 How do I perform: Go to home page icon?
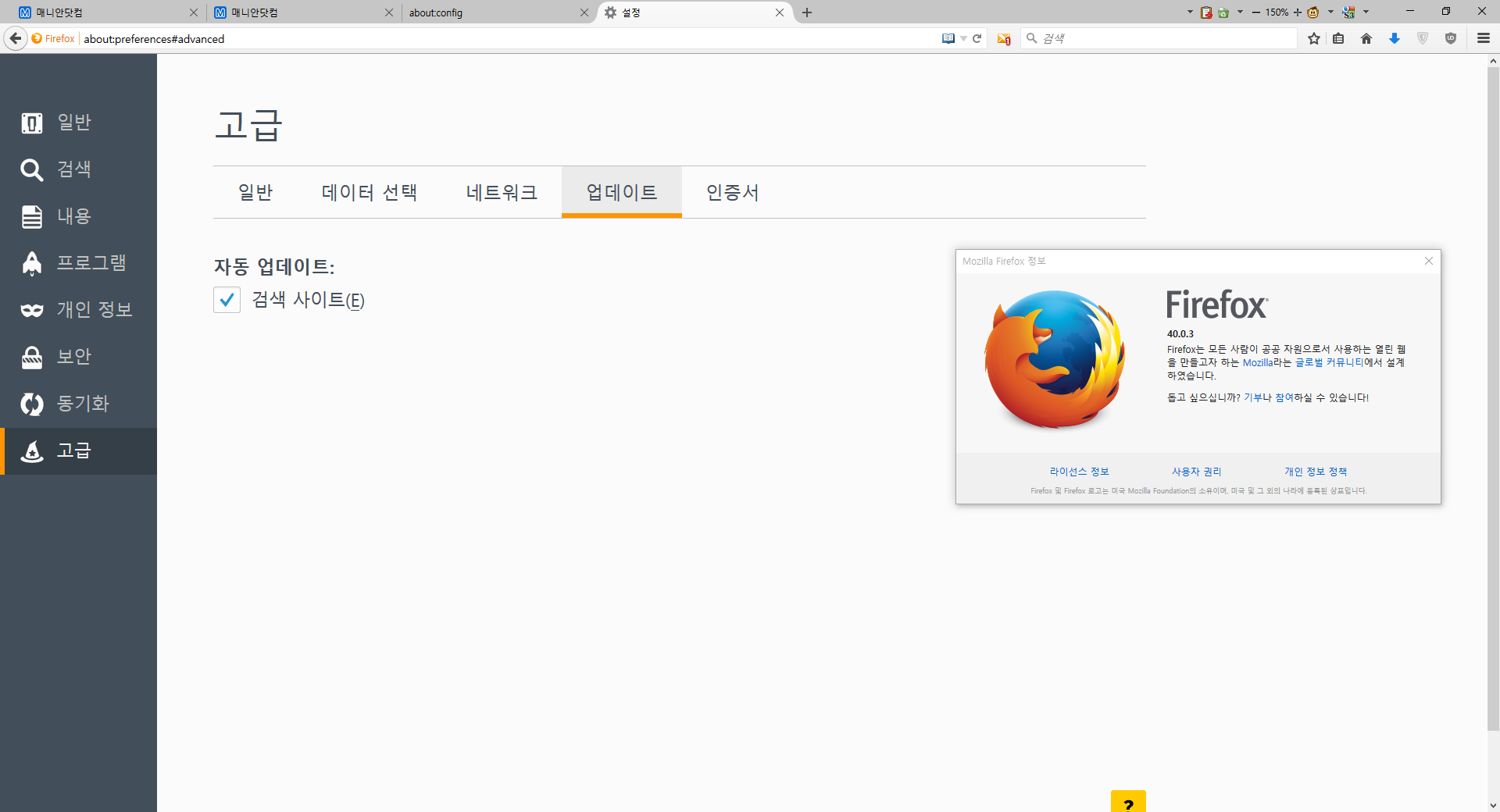tap(1366, 38)
